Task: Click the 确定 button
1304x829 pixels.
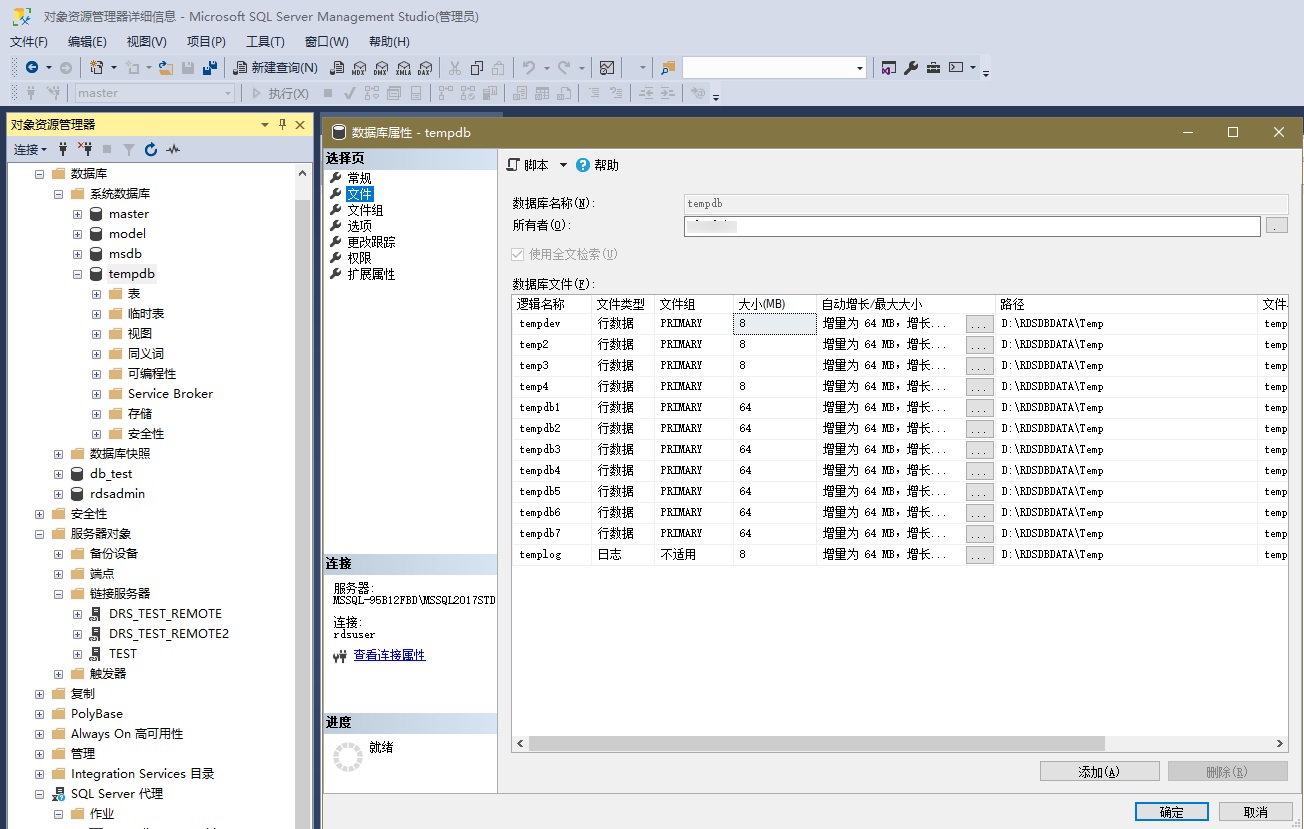Action: tap(1171, 812)
